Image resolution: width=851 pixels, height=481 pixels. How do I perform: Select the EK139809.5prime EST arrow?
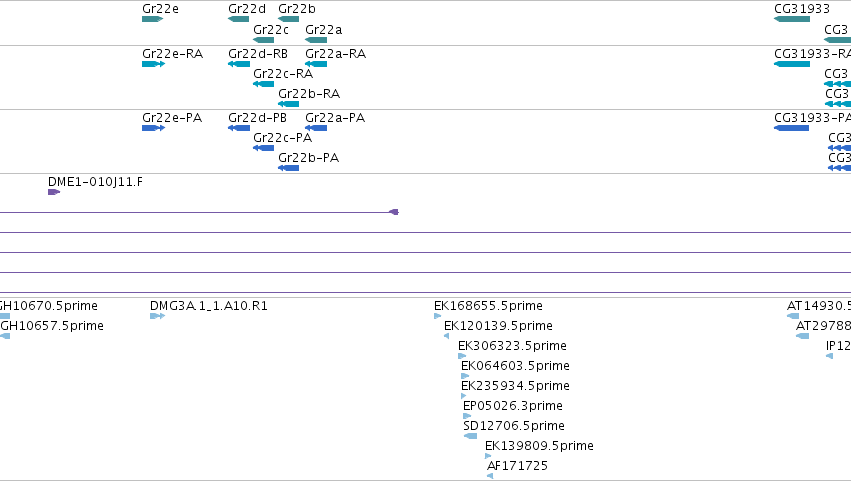pyautogui.click(x=488, y=456)
